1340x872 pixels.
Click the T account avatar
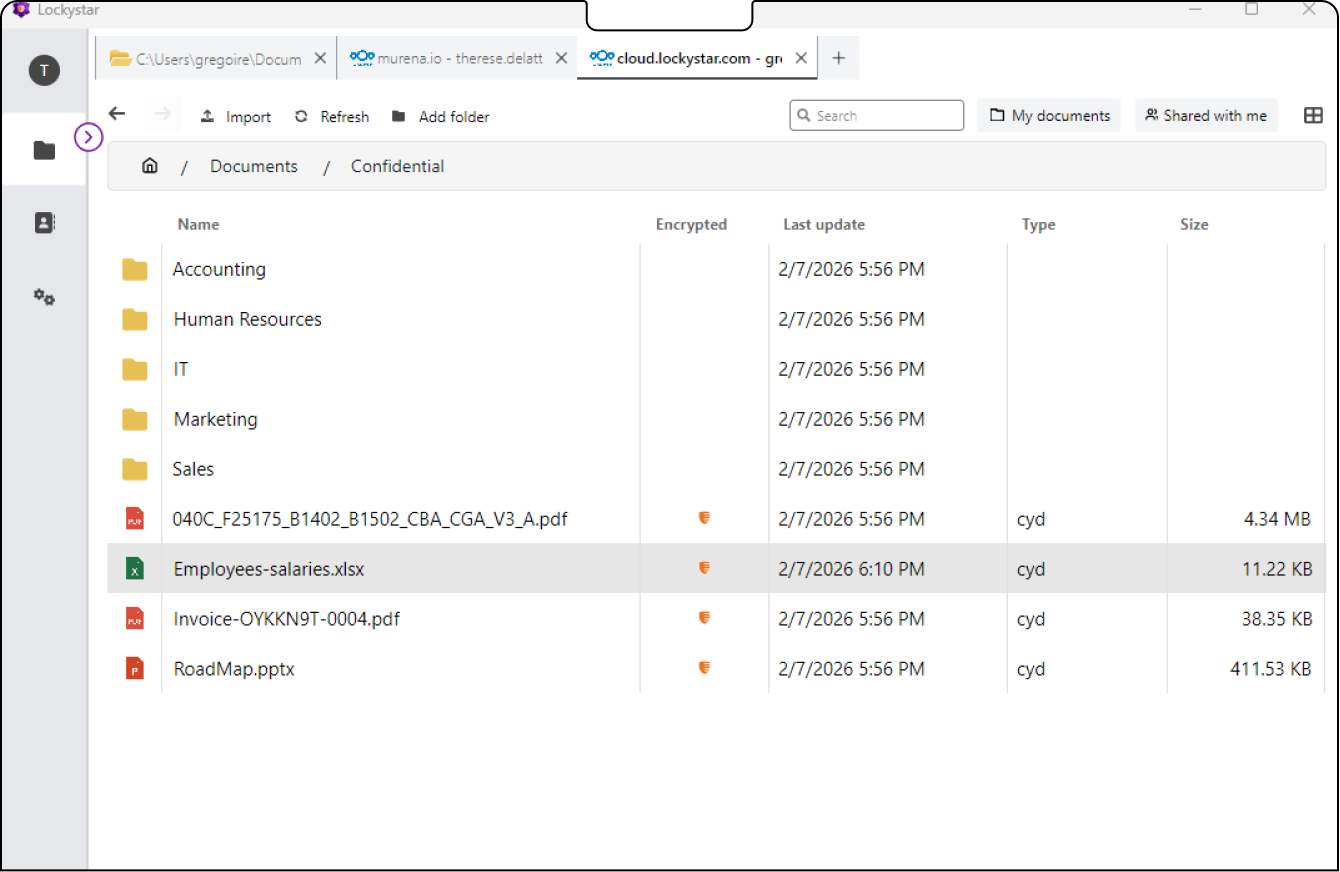[44, 70]
